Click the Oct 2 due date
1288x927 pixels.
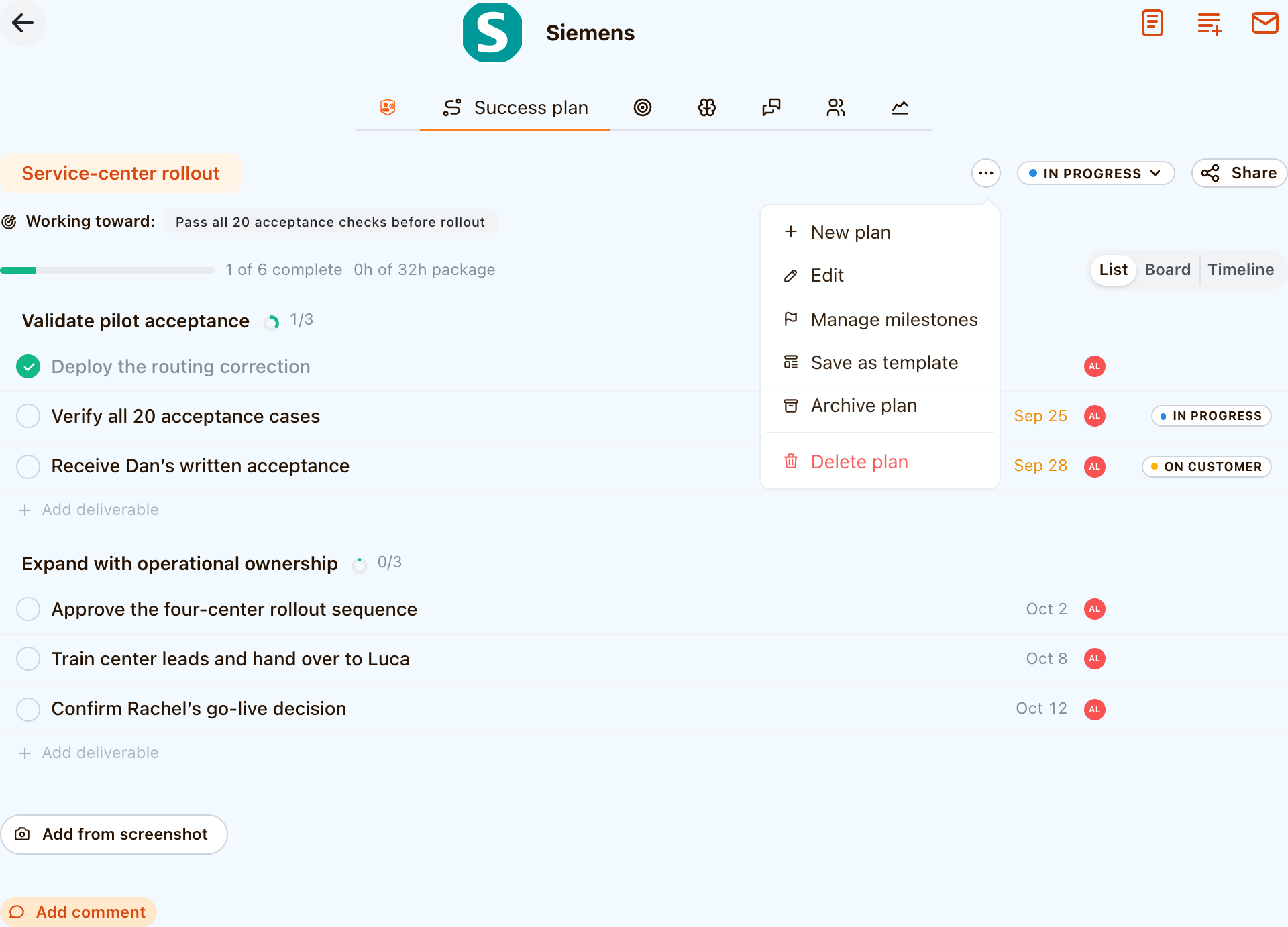tap(1046, 609)
